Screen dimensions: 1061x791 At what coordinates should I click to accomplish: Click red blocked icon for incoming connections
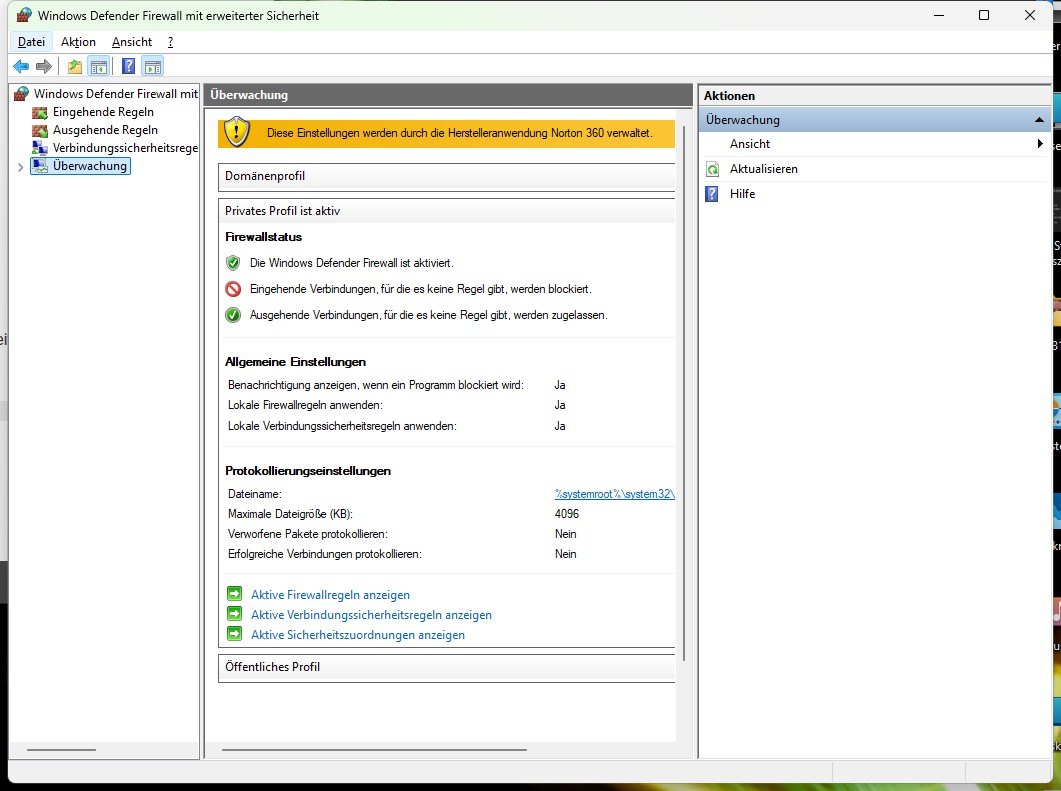click(x=233, y=289)
